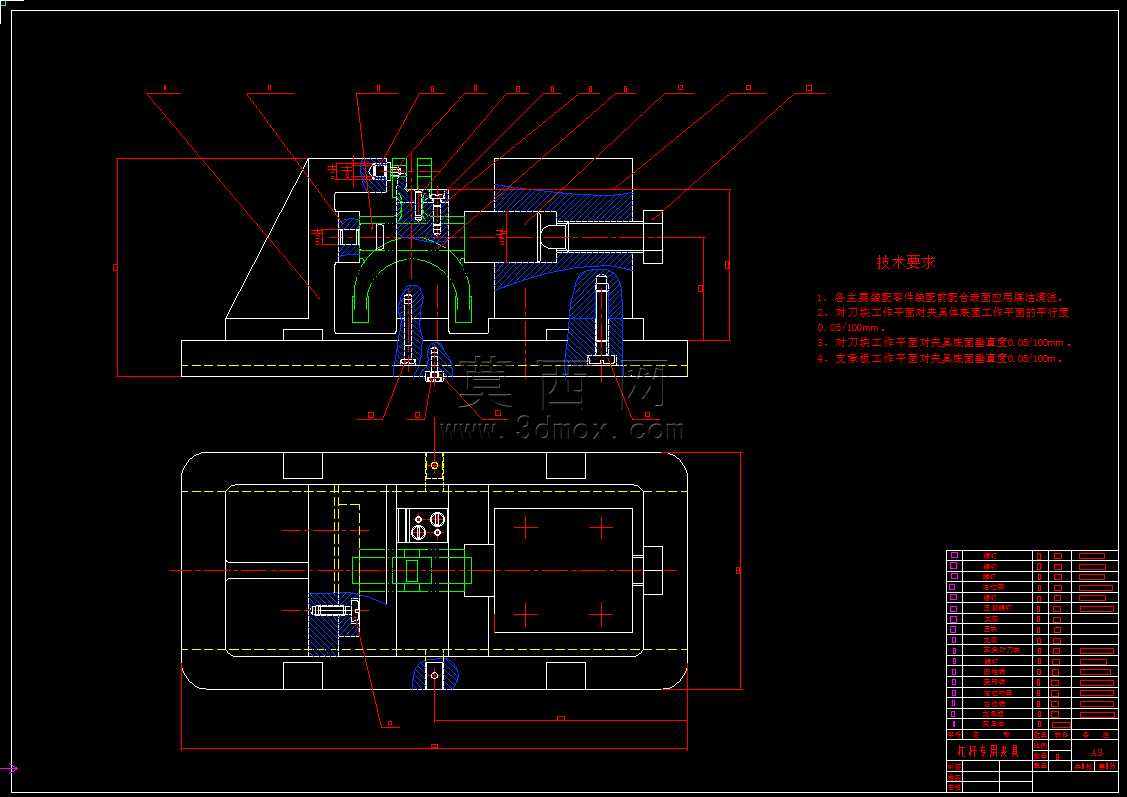
Task: Click the drawing title in title block
Action: tap(988, 751)
